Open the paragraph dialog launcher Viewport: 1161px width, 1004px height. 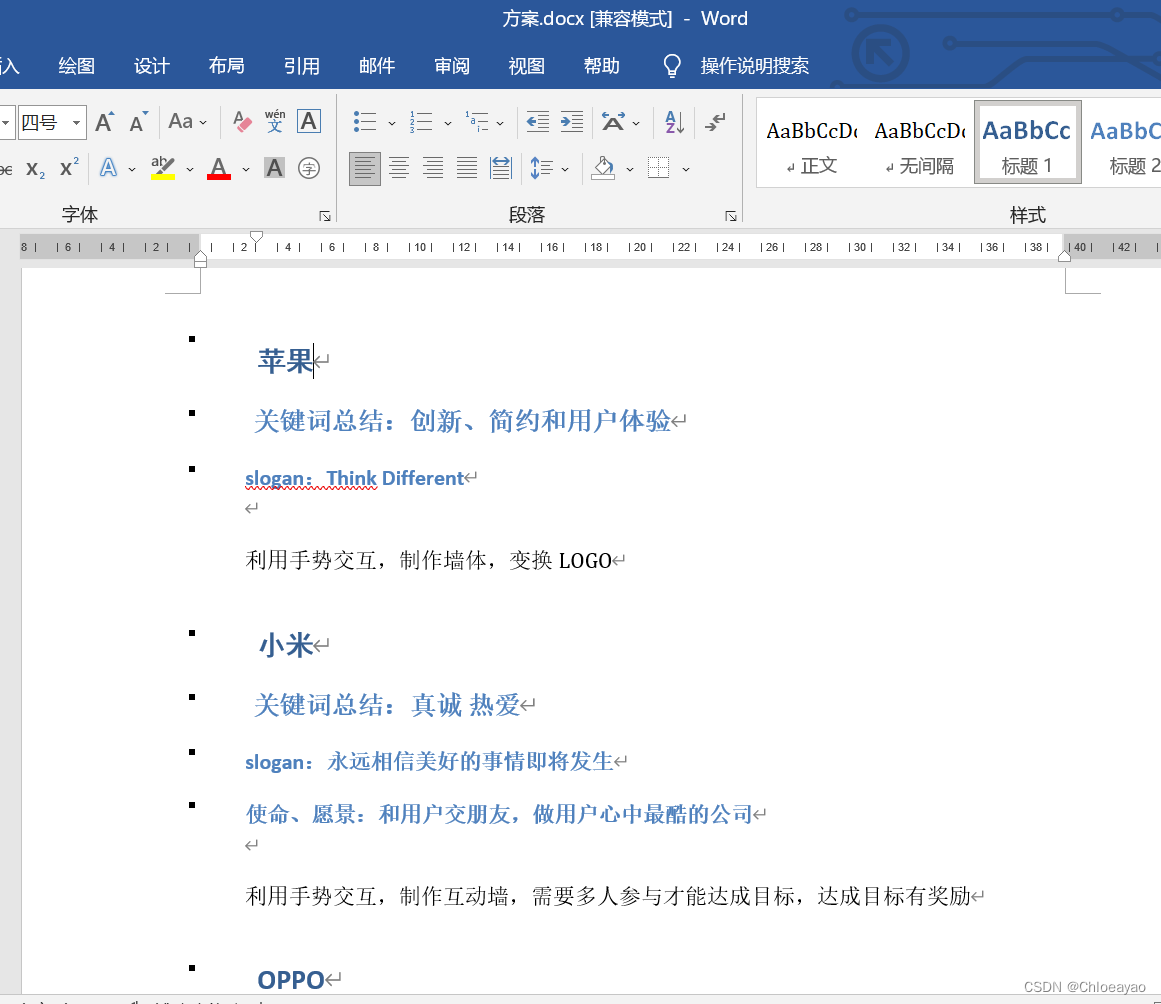[731, 215]
